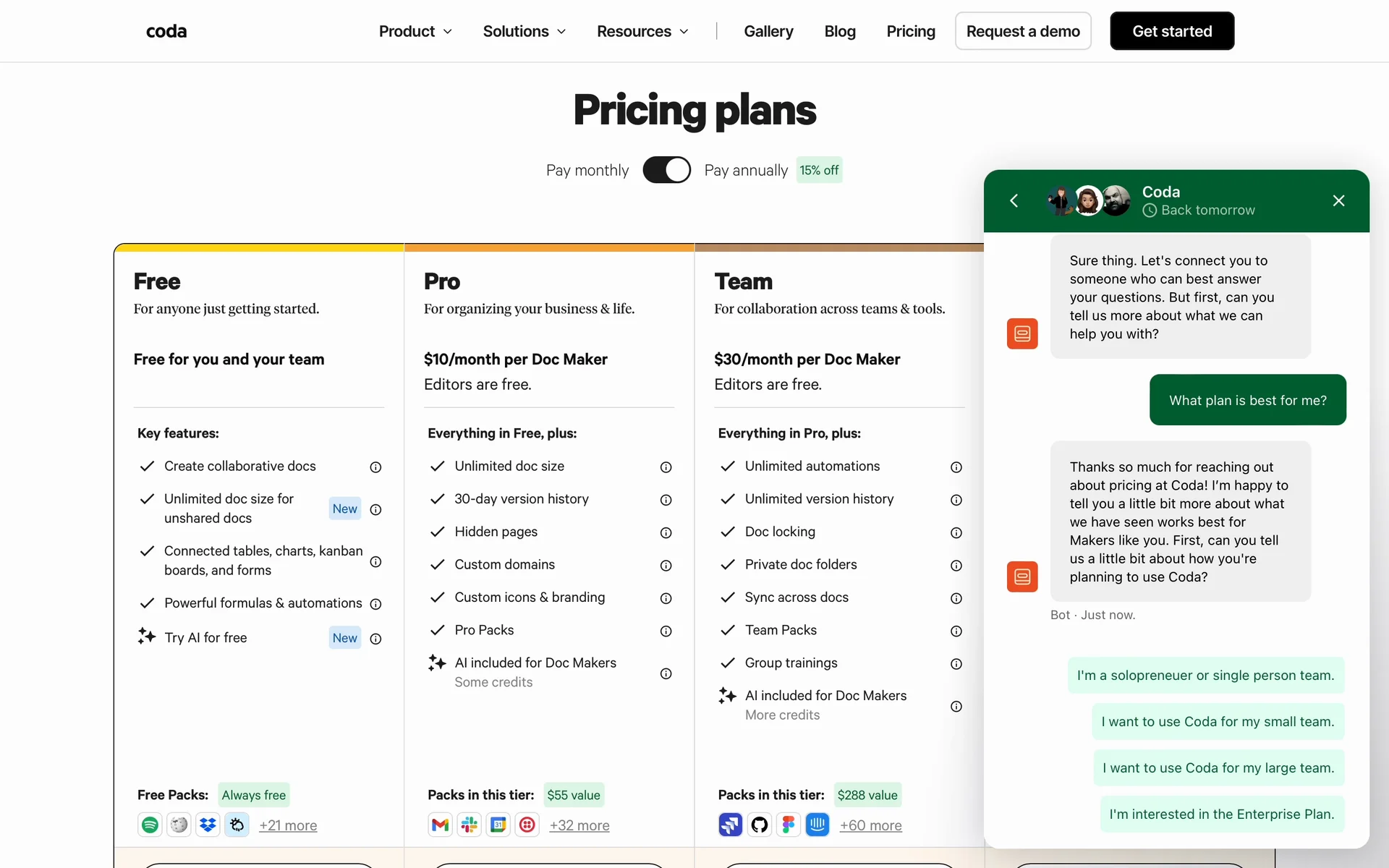Open the Gallery nav item
The height and width of the screenshot is (868, 1389).
point(768,31)
